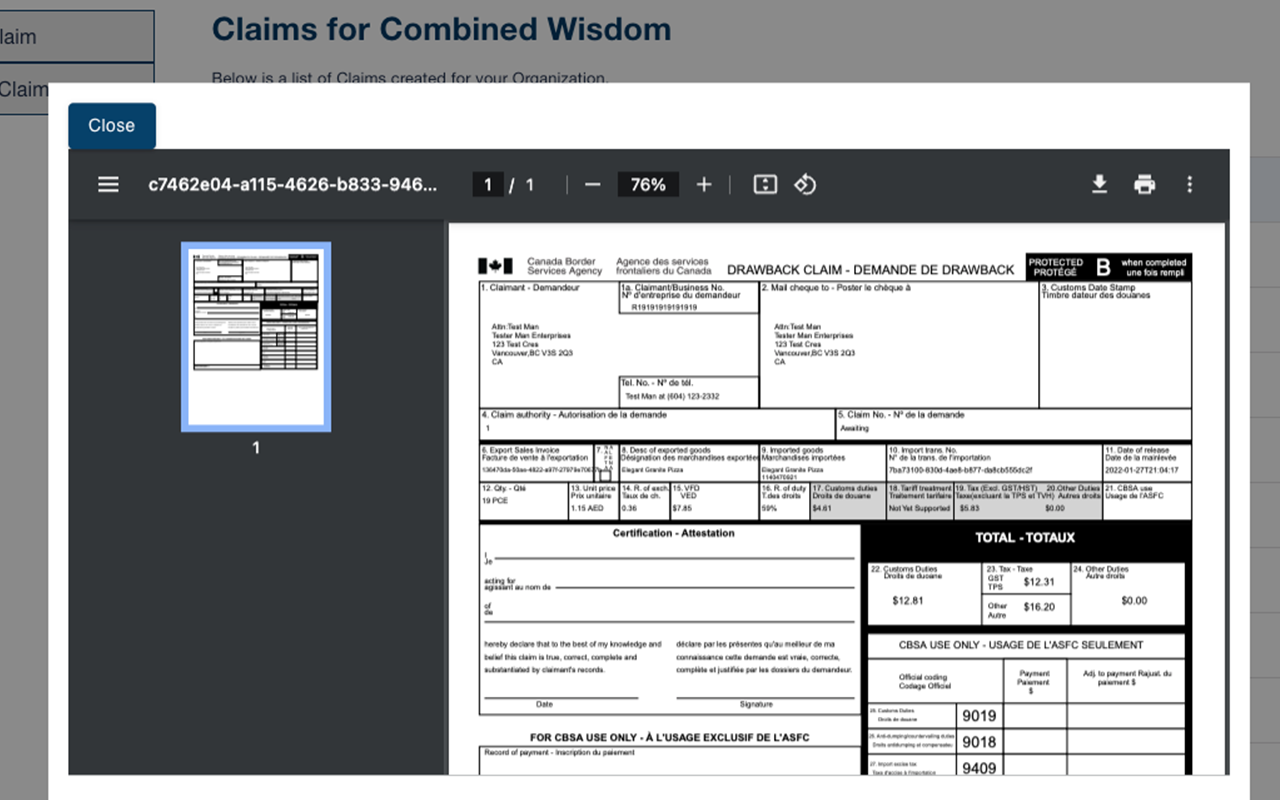Click the page number input field
The image size is (1280, 800).
click(x=487, y=184)
